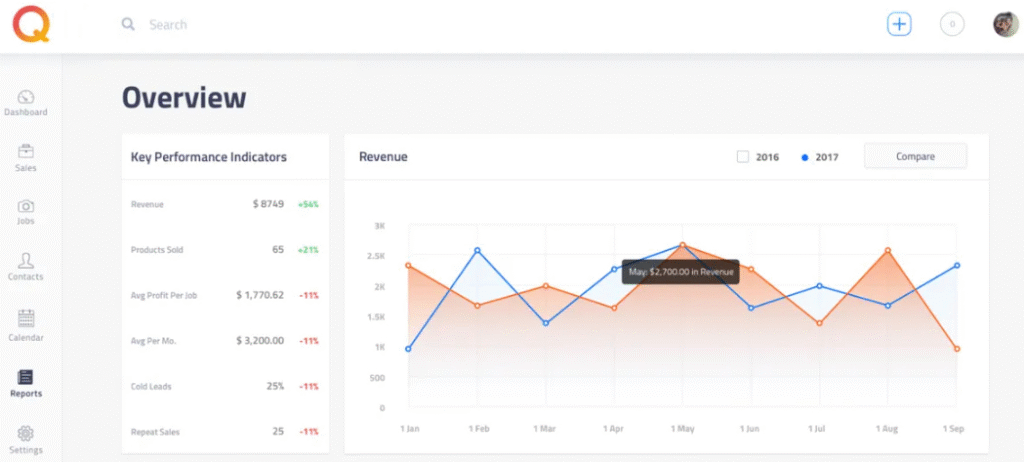Toggle the 2017 series radio dot
This screenshot has width=1024, height=462.
pos(804,158)
